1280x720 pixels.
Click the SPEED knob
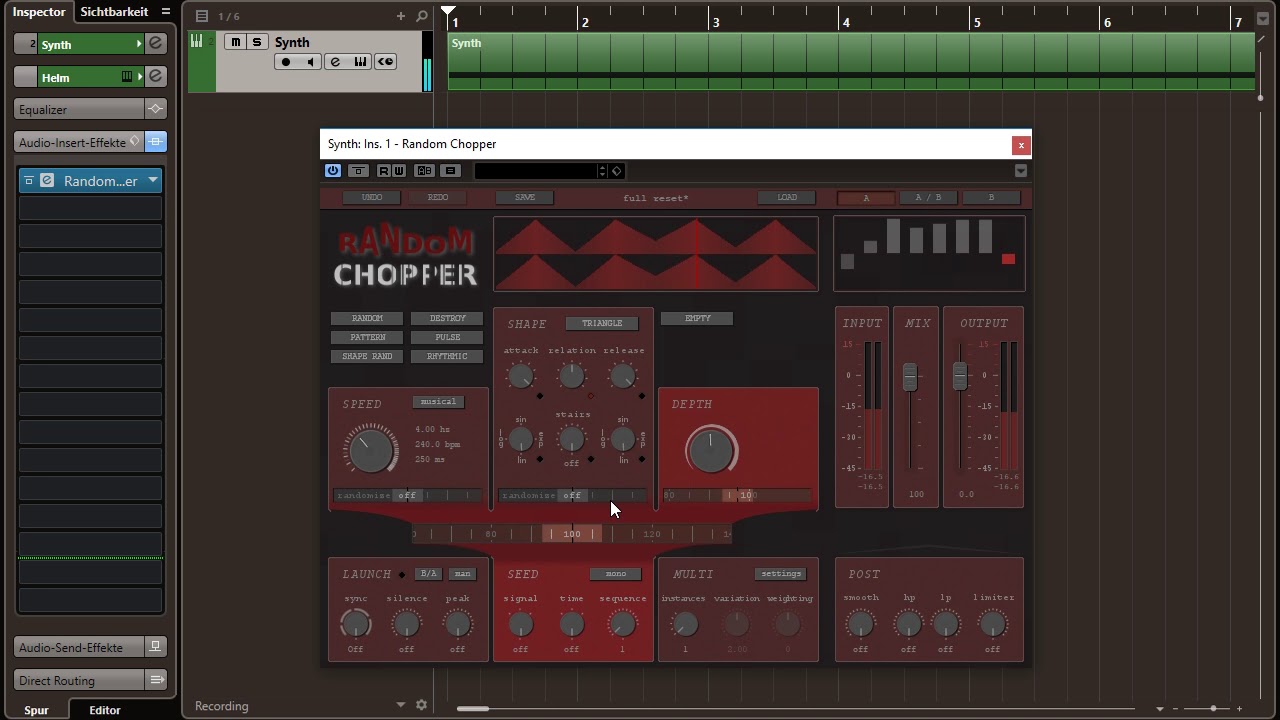[370, 450]
